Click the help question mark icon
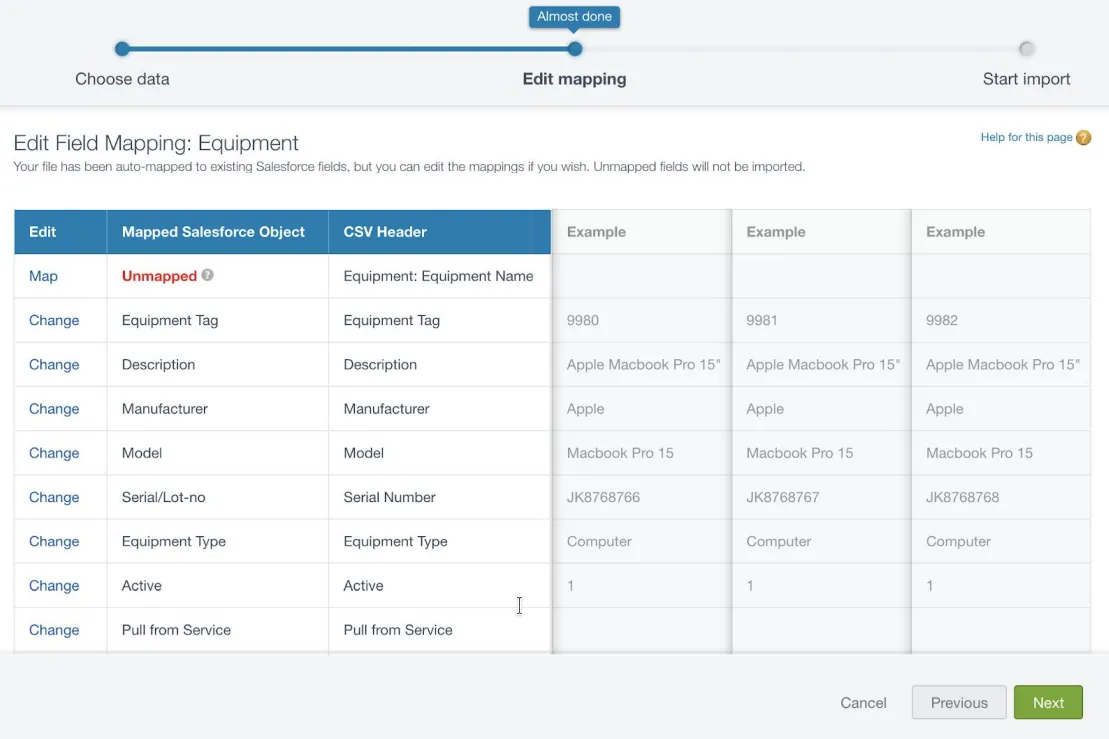This screenshot has height=739, width=1109. click(1083, 137)
